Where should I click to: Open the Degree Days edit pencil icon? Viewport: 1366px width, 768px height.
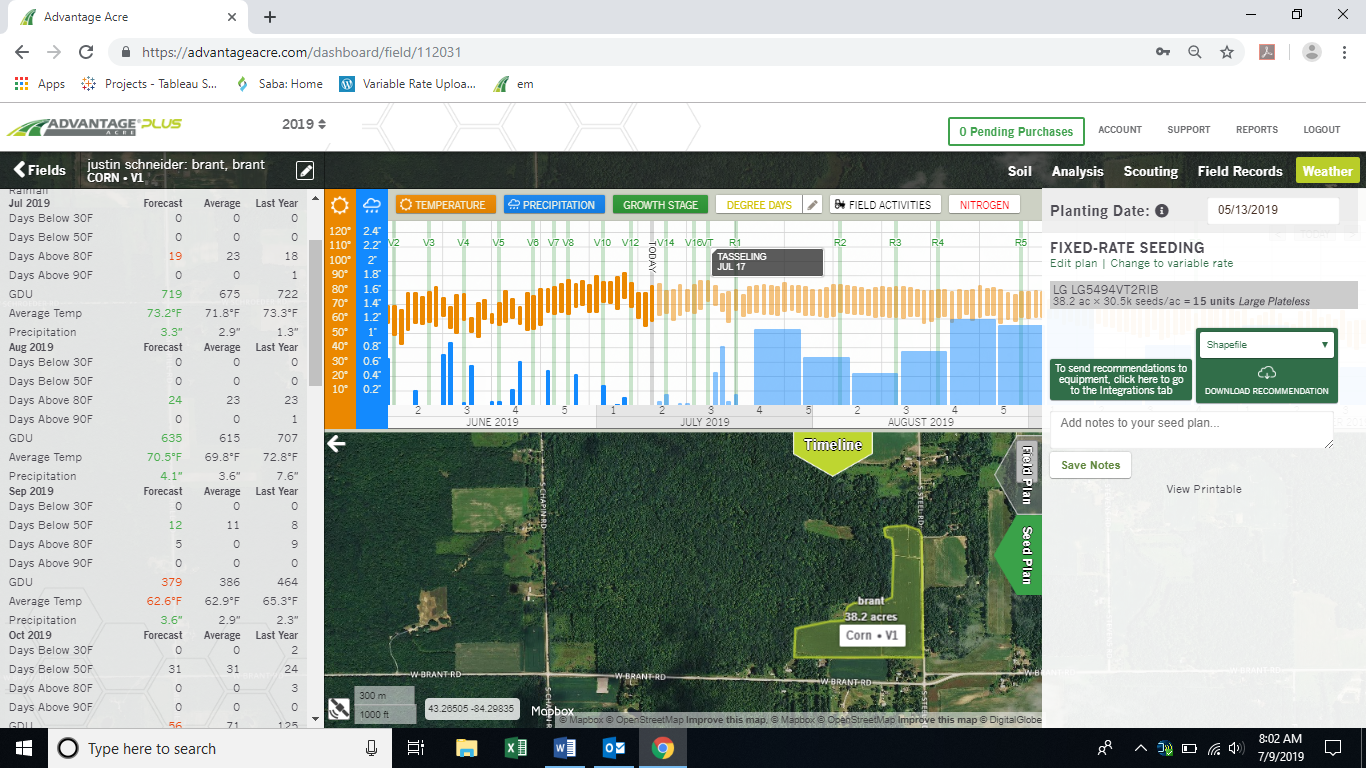pyautogui.click(x=814, y=204)
